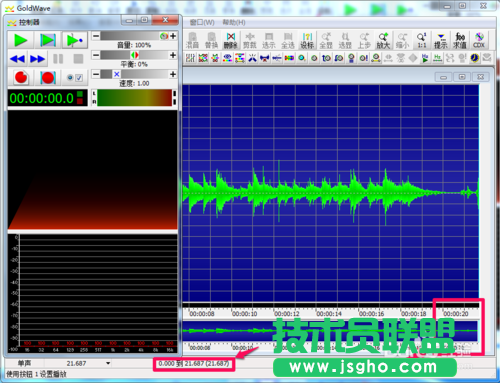Click the balance slider red-green handle
The height and width of the screenshot is (383, 500).
(135, 55)
